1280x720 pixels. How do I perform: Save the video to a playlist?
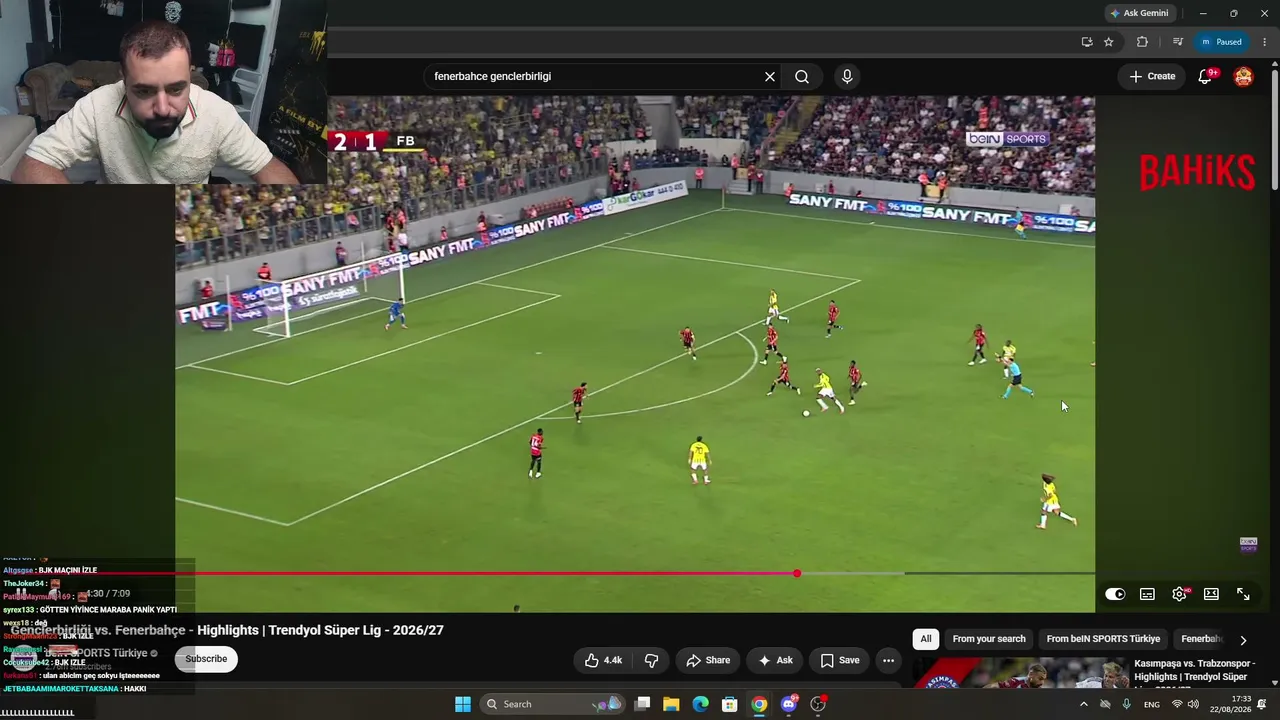click(x=840, y=660)
